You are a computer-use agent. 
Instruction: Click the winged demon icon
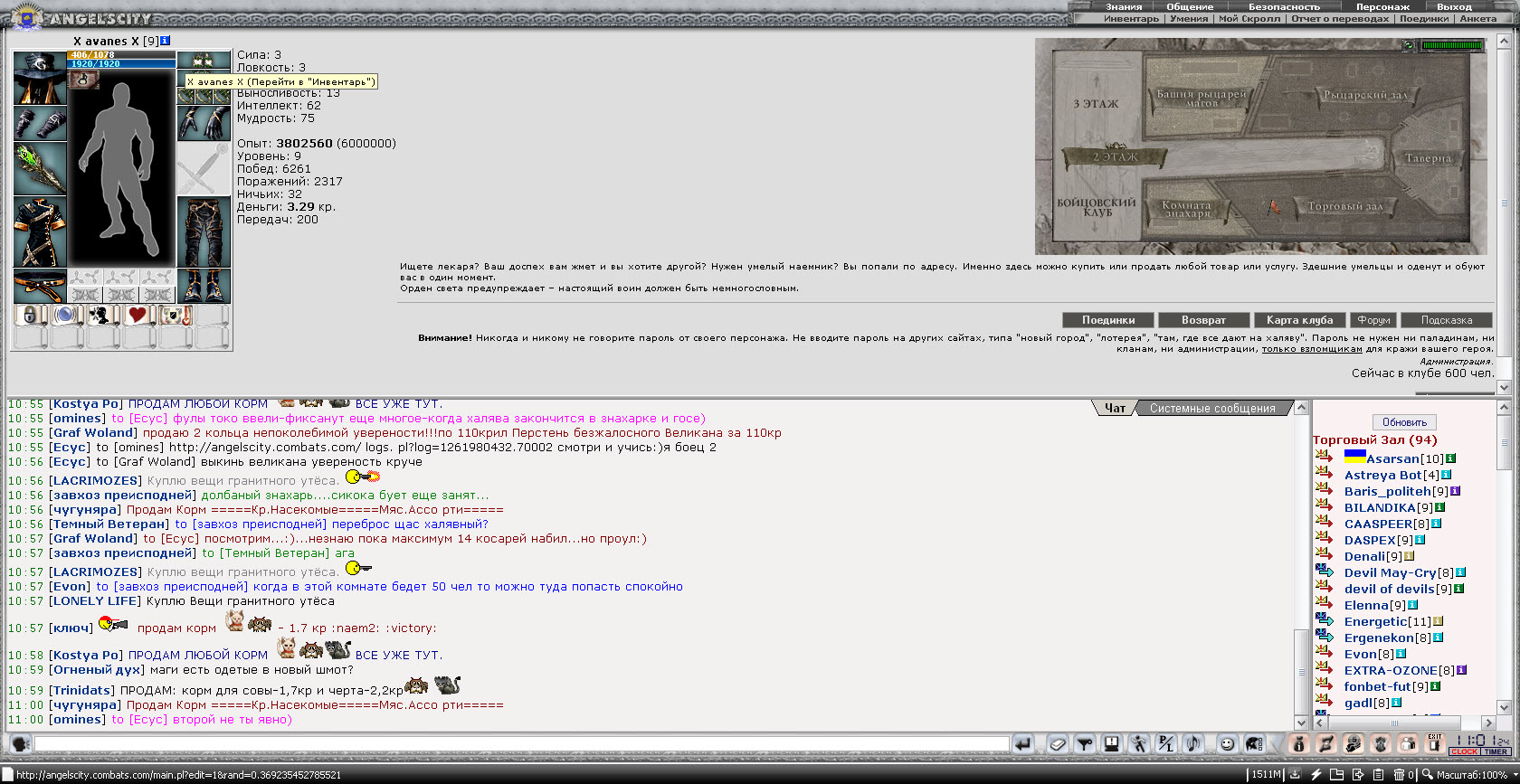point(1381,744)
